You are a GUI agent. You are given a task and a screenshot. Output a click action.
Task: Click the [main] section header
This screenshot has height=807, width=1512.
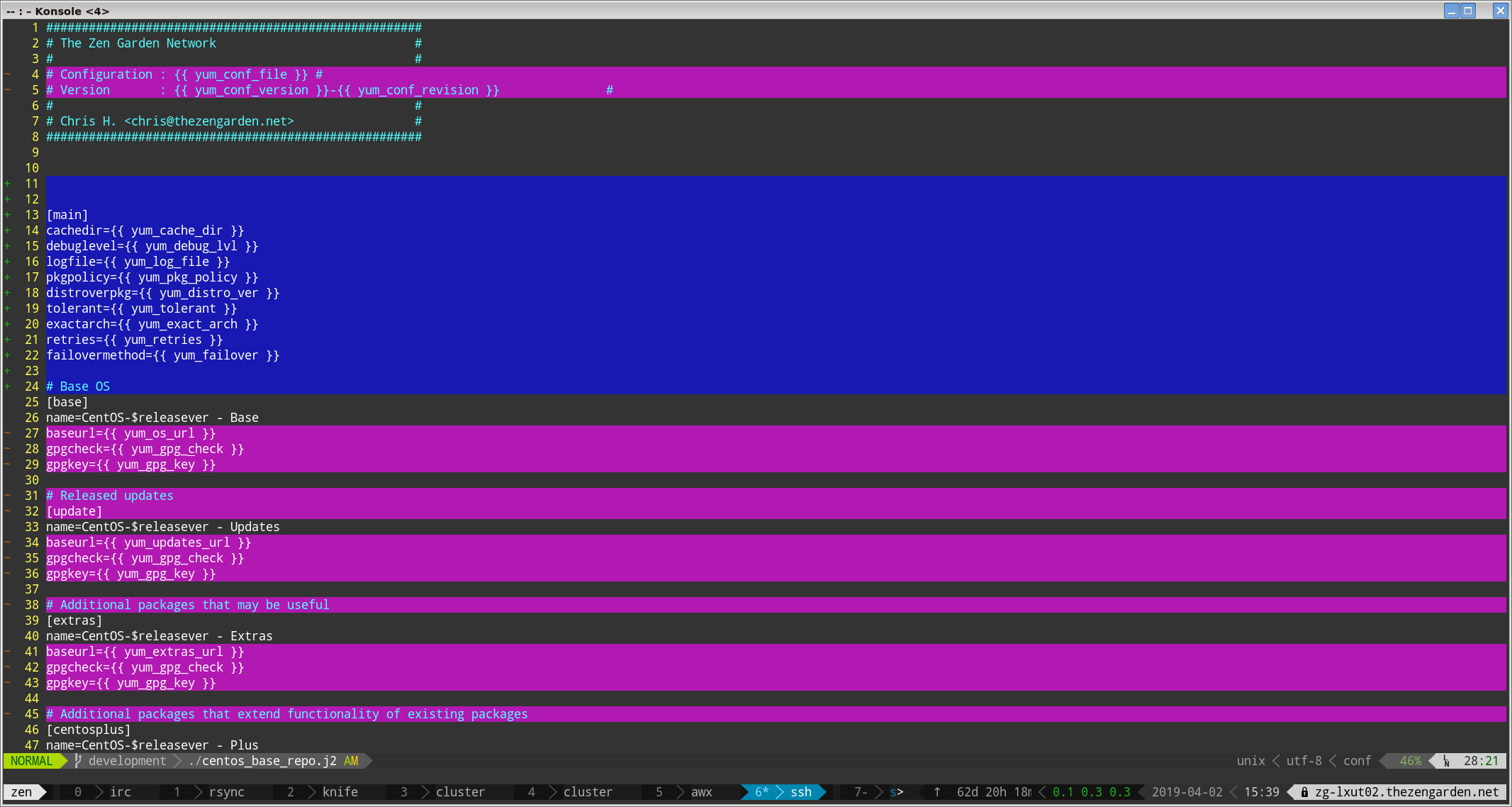(x=67, y=215)
